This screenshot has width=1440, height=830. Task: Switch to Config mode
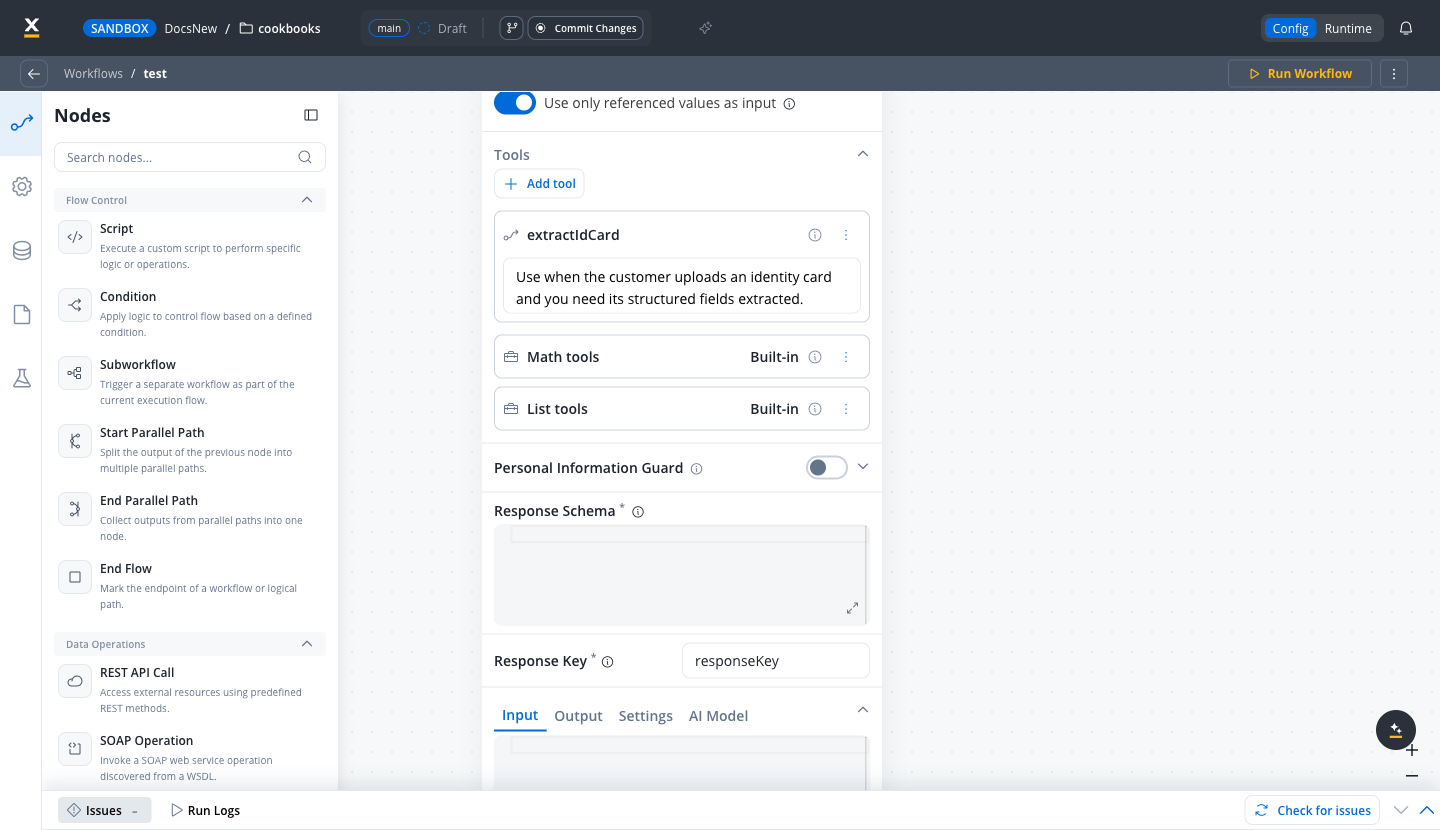pos(1290,28)
